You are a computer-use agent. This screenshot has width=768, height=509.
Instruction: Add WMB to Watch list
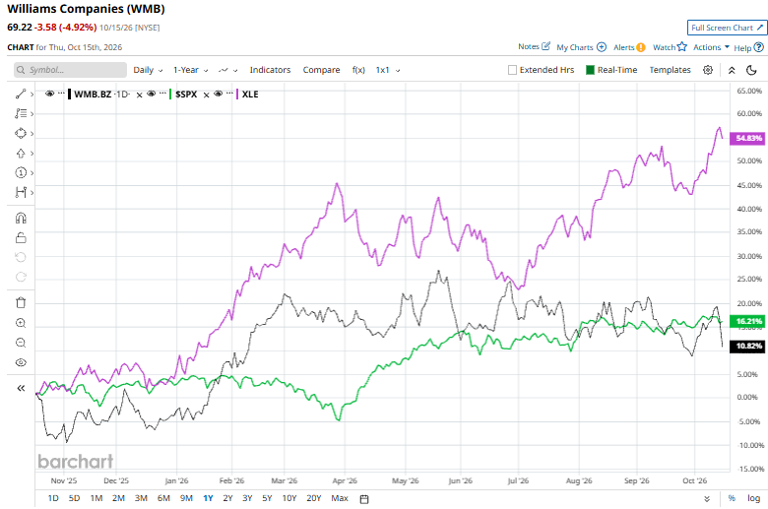click(670, 47)
